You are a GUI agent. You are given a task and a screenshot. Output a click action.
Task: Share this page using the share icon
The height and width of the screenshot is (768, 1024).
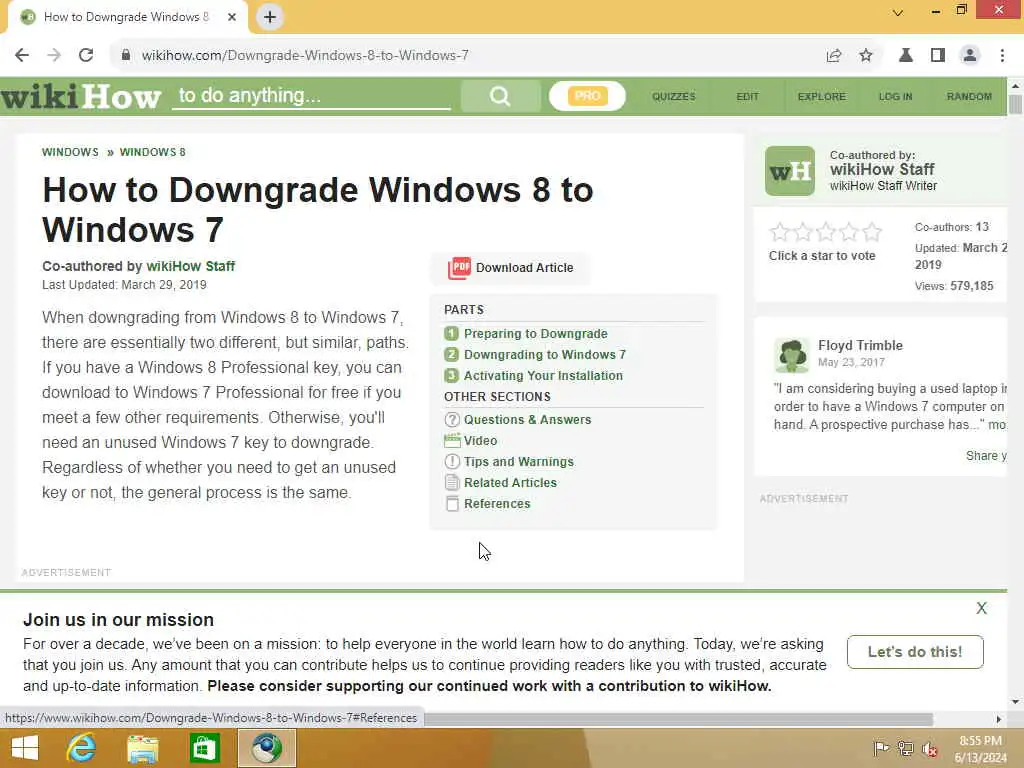[x=834, y=56]
